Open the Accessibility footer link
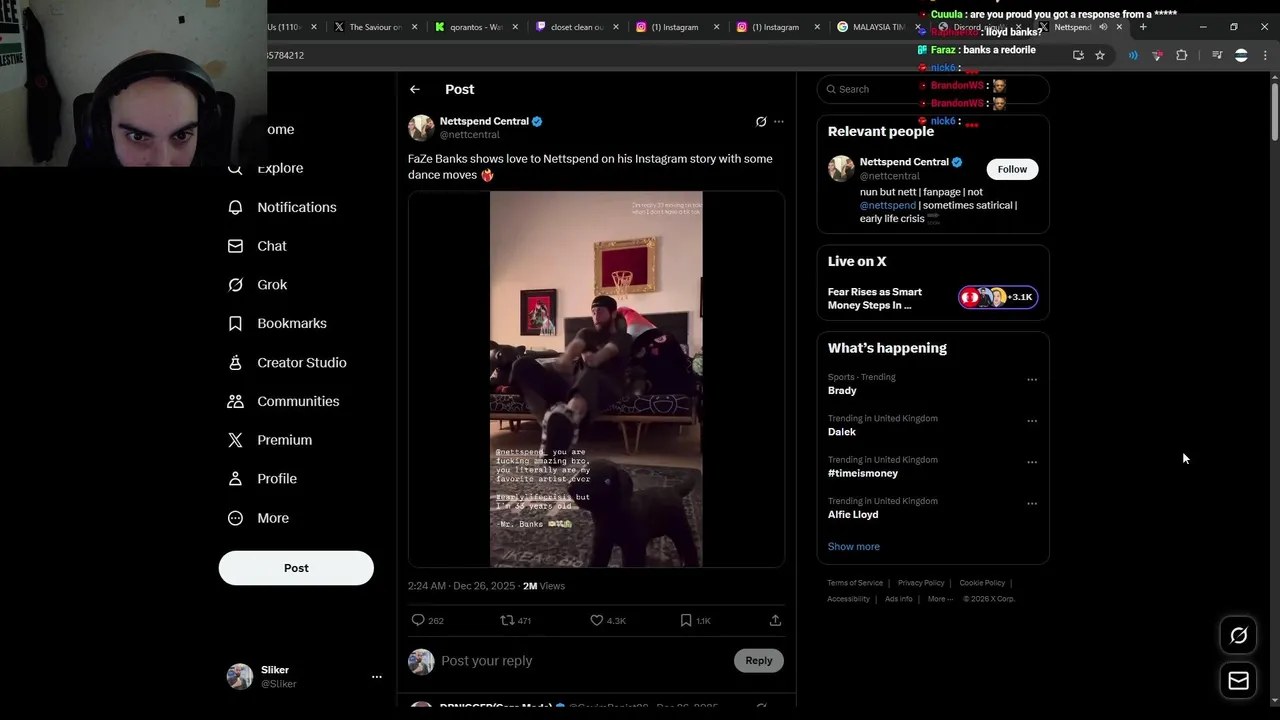 (849, 599)
